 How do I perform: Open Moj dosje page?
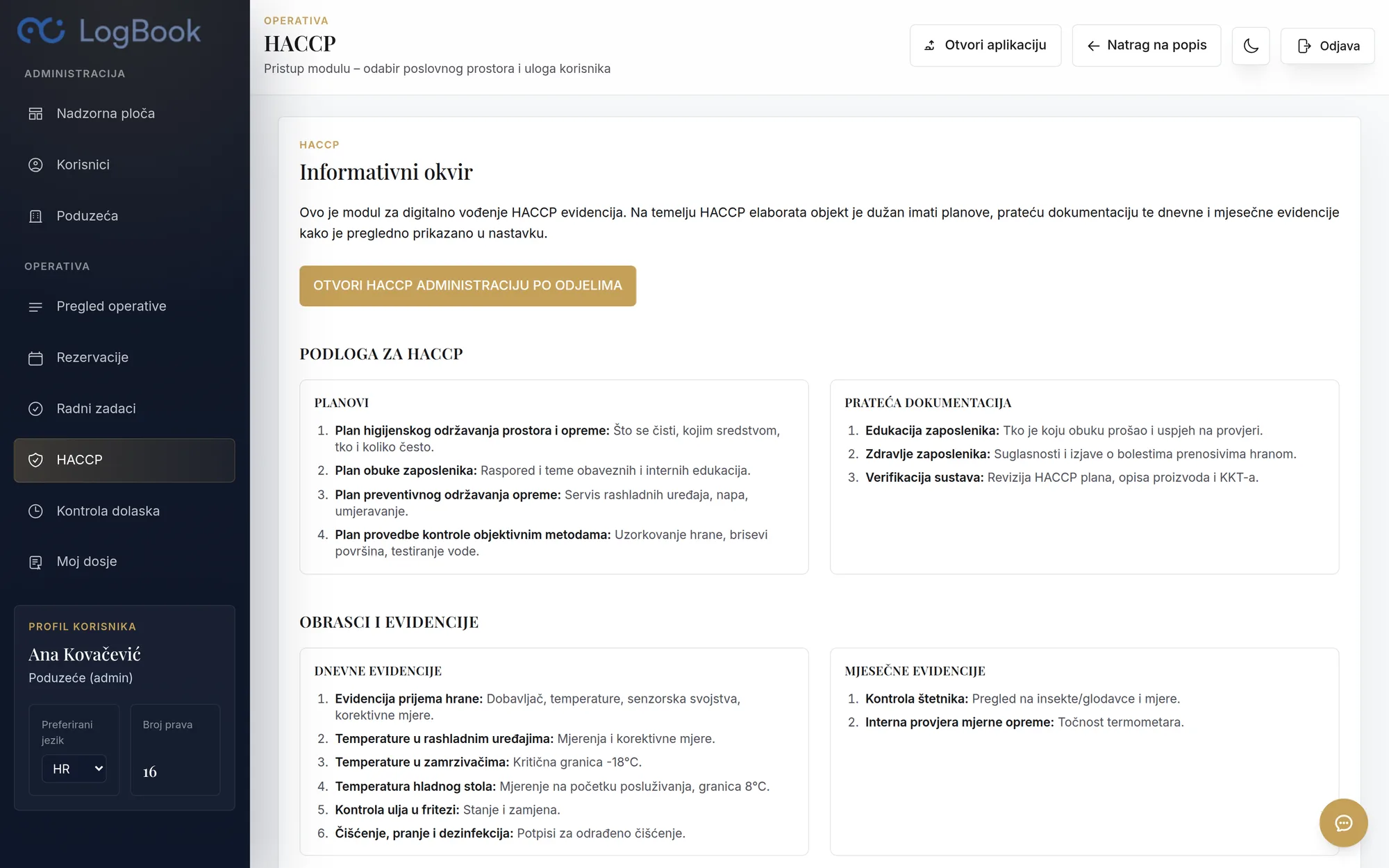124,562
